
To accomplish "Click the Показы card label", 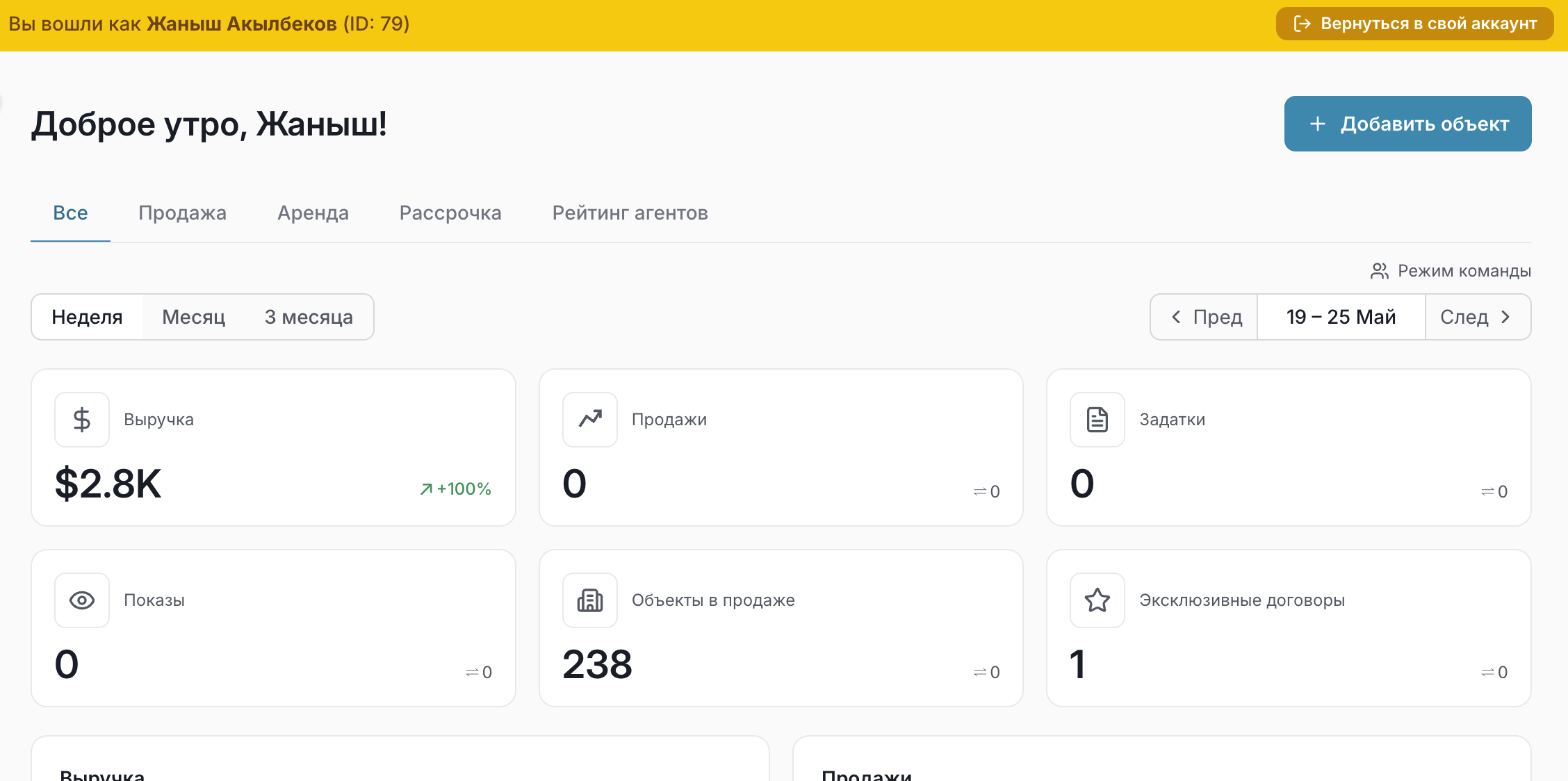I will (x=154, y=600).
